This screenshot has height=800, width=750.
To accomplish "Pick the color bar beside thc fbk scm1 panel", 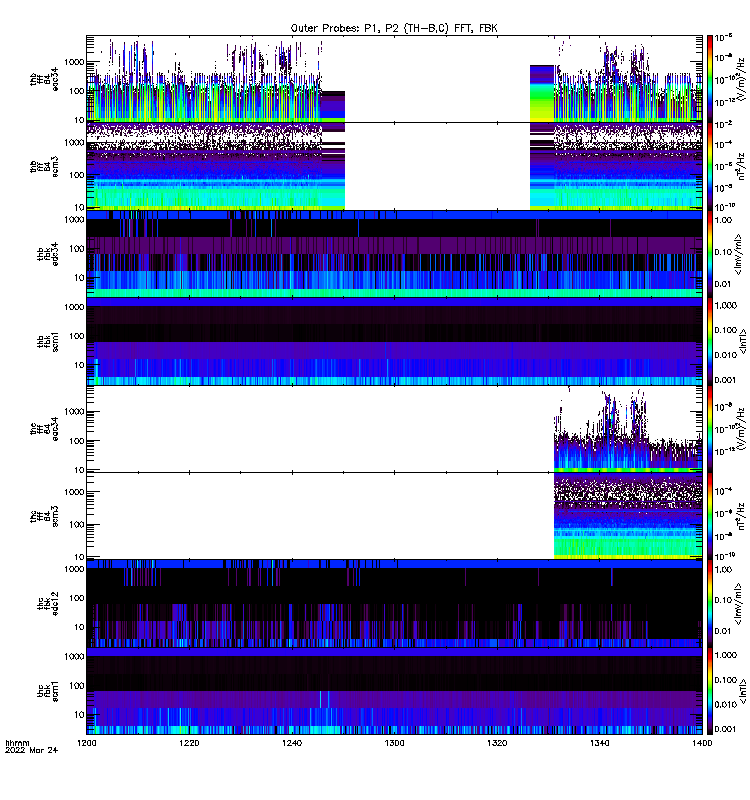I will click(710, 691).
